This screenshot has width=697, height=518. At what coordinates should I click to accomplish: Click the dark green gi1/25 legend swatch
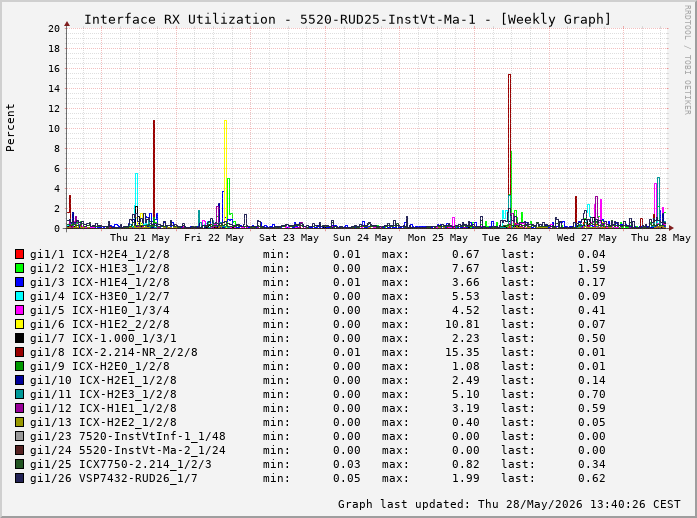20,464
